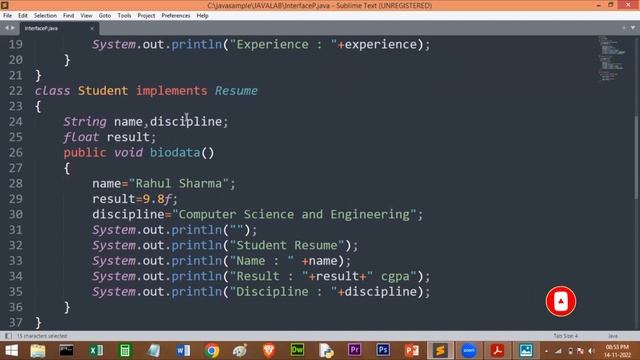Viewport: 640px width, 360px height.
Task: Launch Brave browser from the taskbar
Action: tap(269, 350)
